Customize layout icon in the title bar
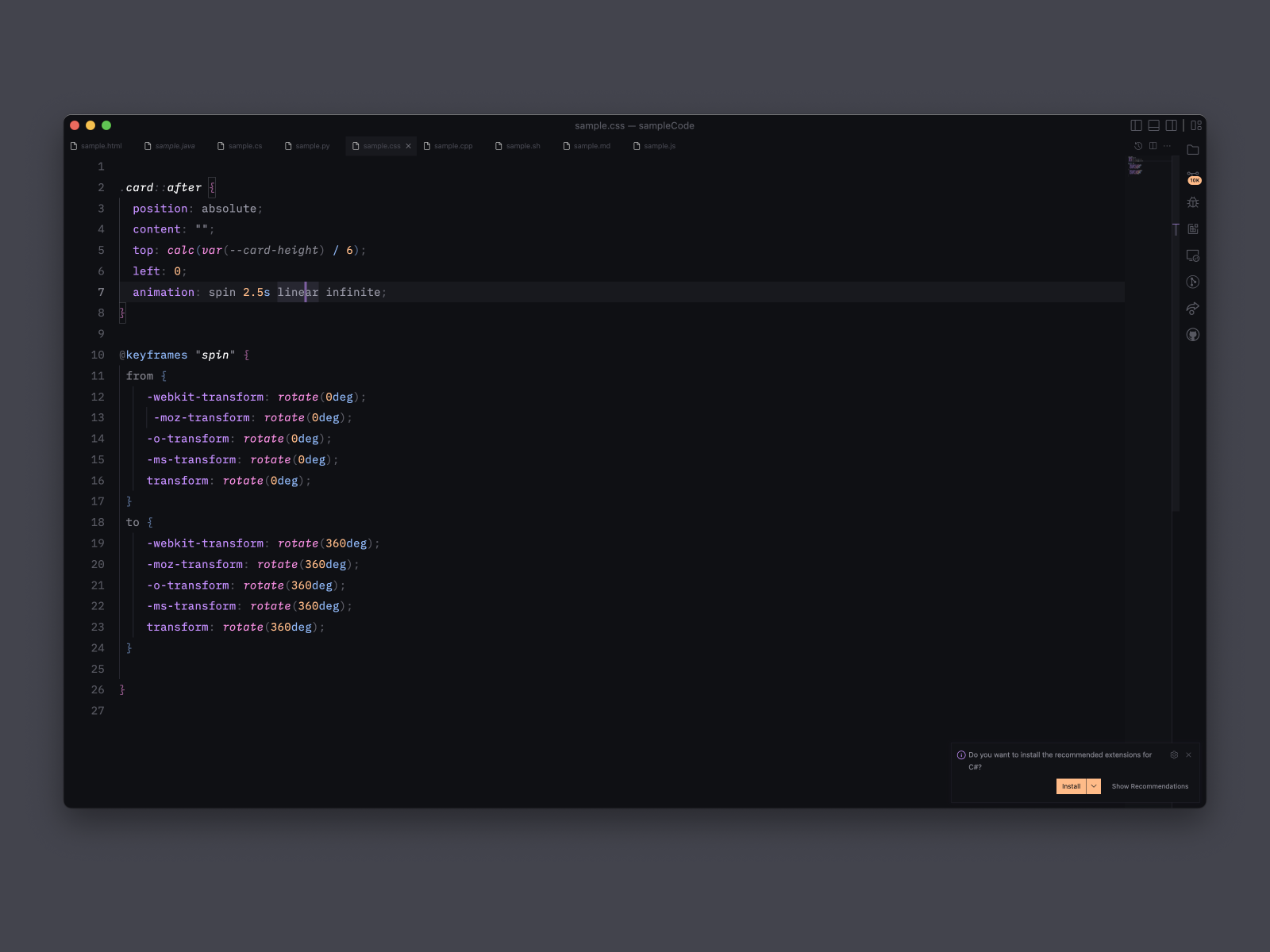 click(x=1196, y=125)
